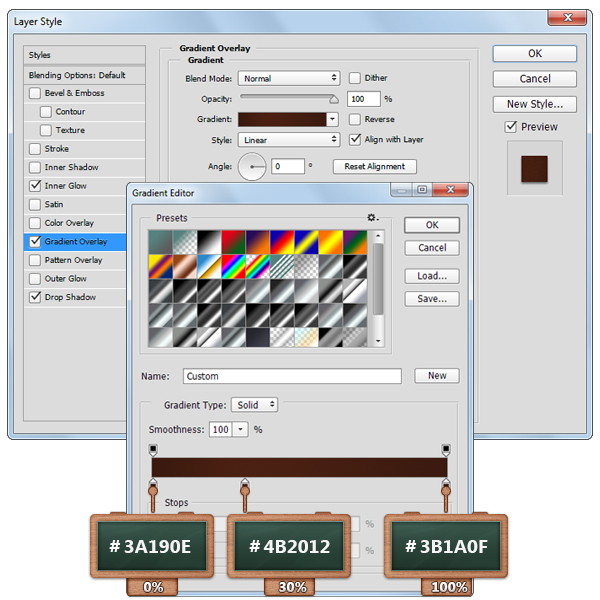
Task: Select the left opacity stop above gradient bar
Action: pyautogui.click(x=152, y=449)
